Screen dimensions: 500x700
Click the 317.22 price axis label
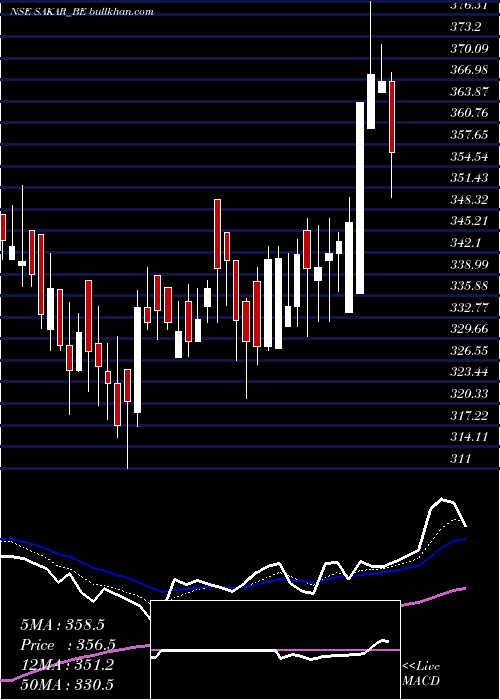469,416
